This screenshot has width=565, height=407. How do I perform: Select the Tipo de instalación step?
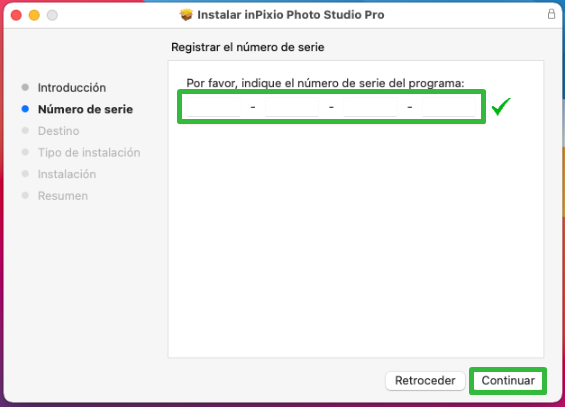[x=89, y=152]
